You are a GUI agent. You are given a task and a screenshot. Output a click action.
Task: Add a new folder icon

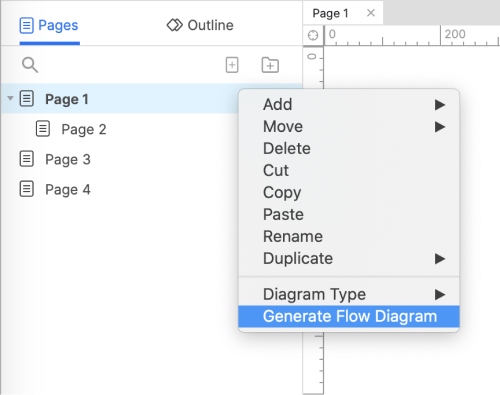point(270,65)
